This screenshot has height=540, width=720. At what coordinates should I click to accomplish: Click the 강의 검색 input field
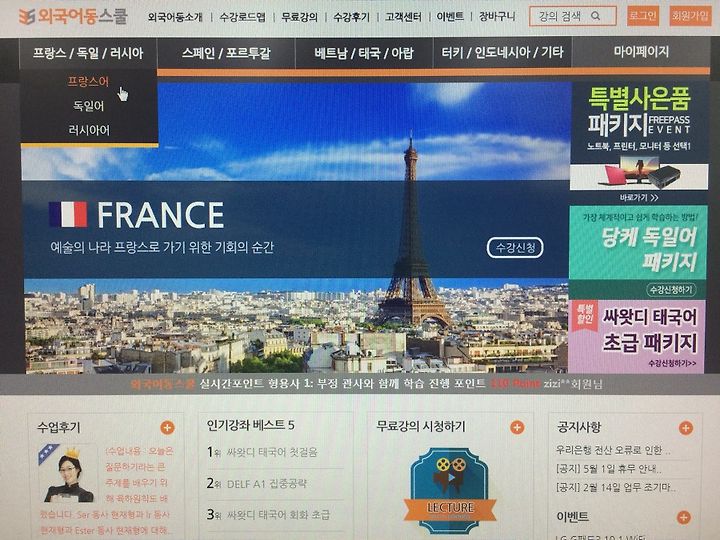click(x=572, y=16)
